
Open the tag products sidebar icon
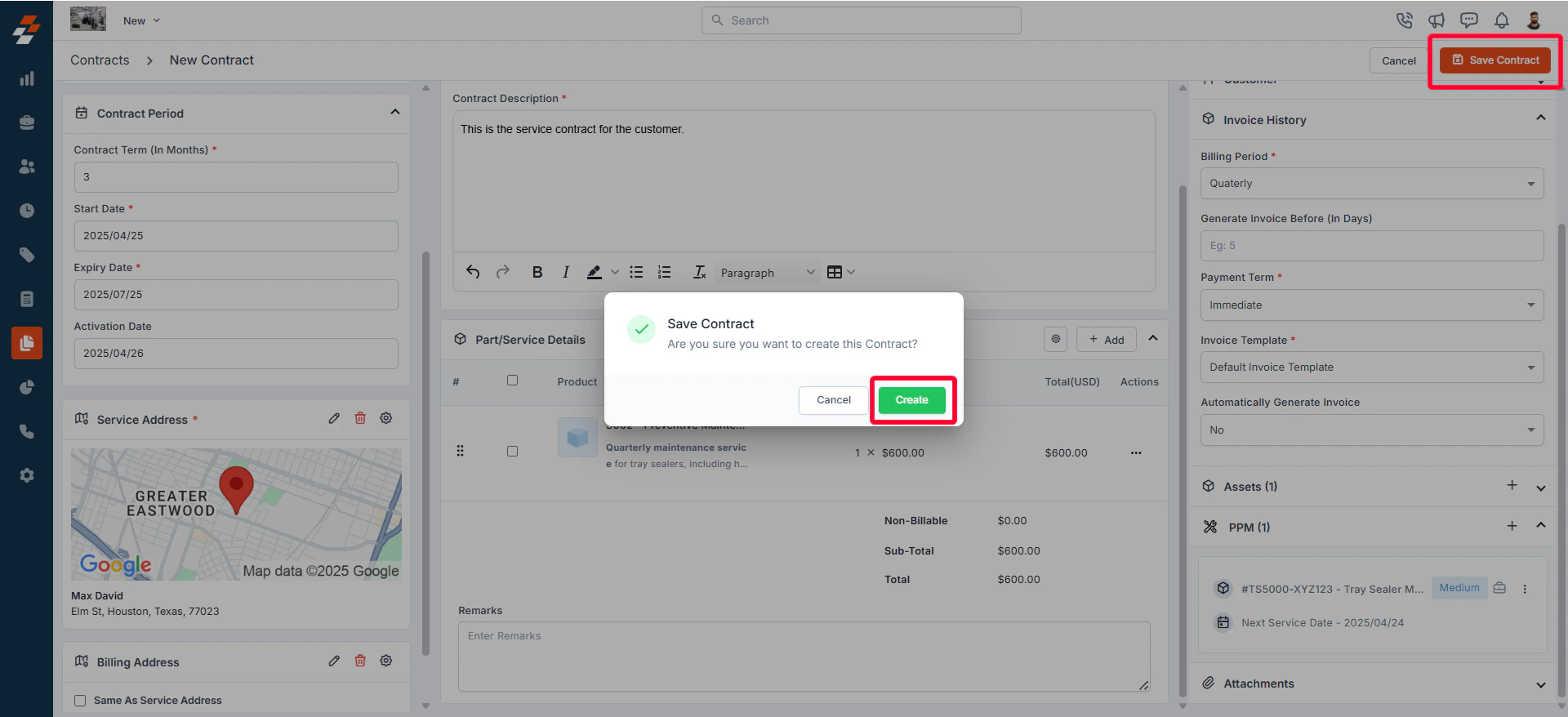click(x=27, y=255)
